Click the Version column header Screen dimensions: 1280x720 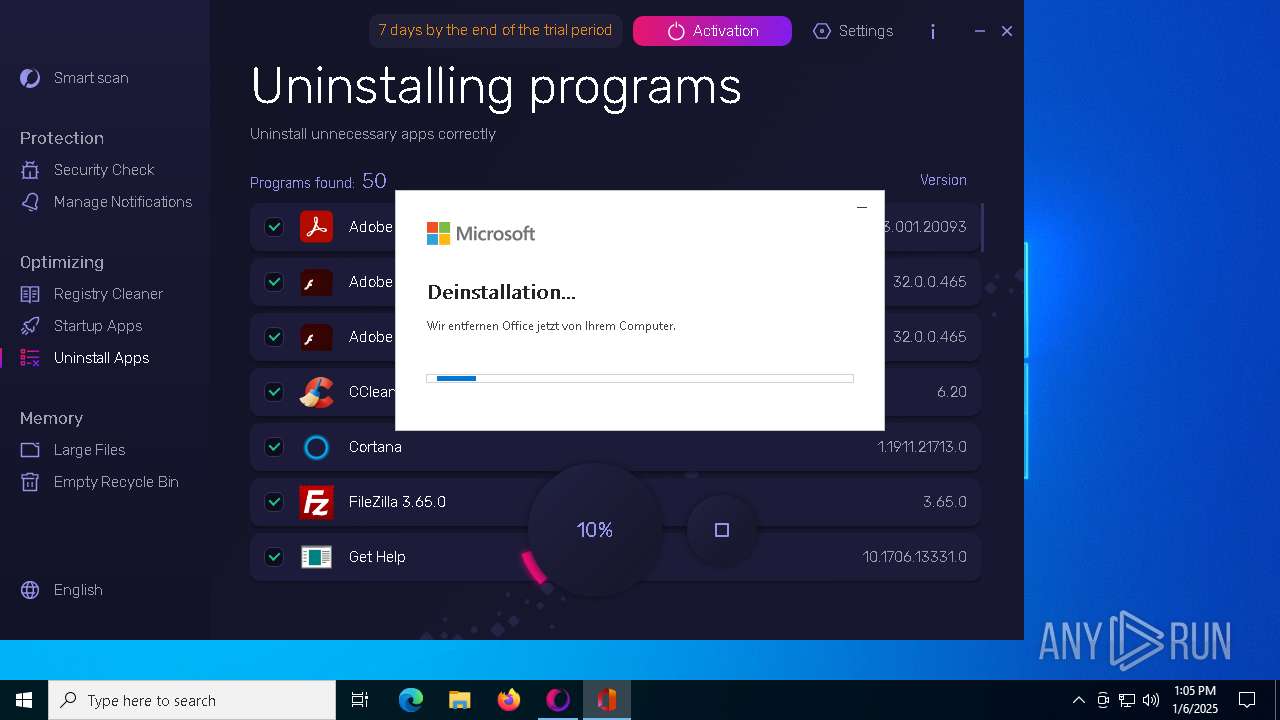tap(943, 180)
